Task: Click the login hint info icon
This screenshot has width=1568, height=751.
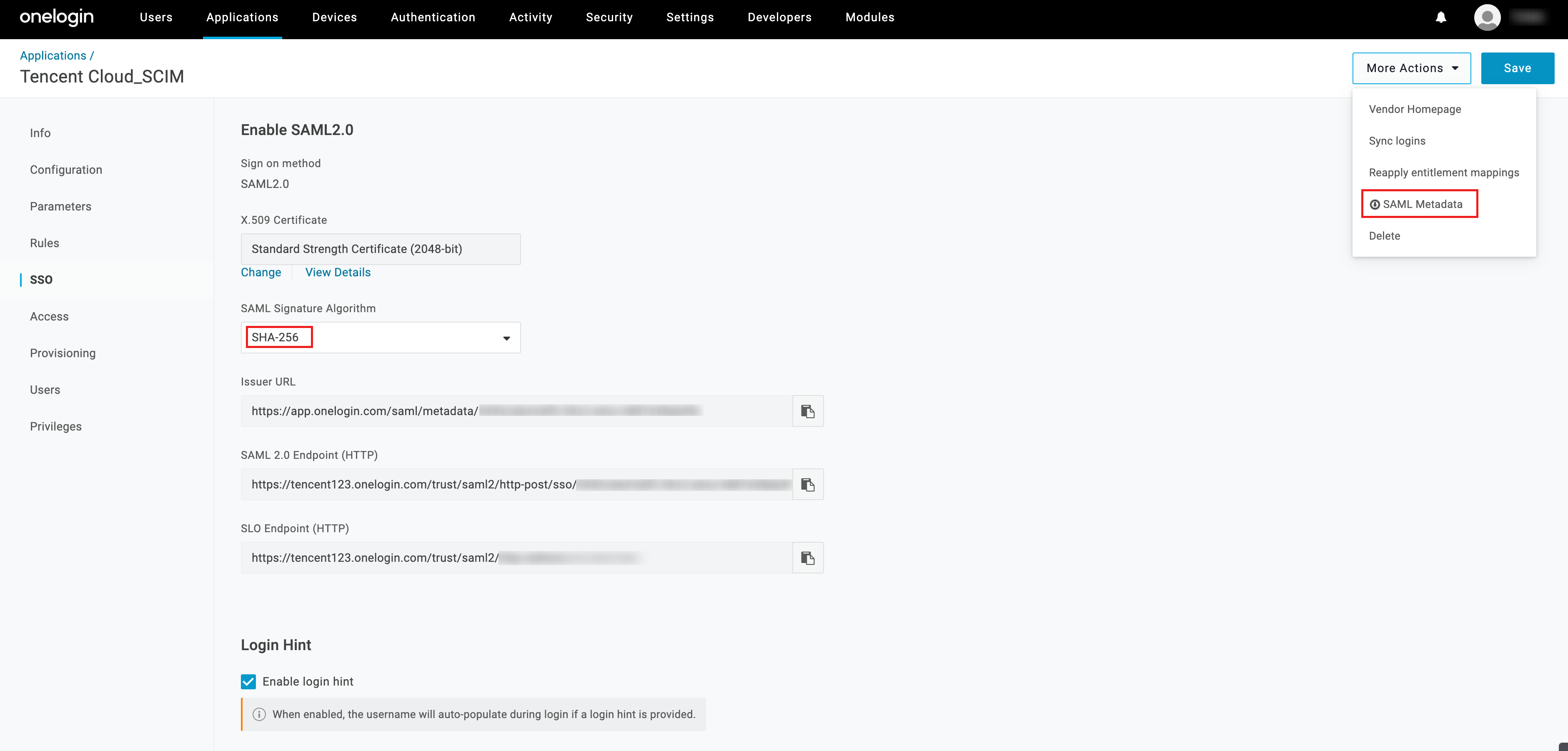Action: 259,714
